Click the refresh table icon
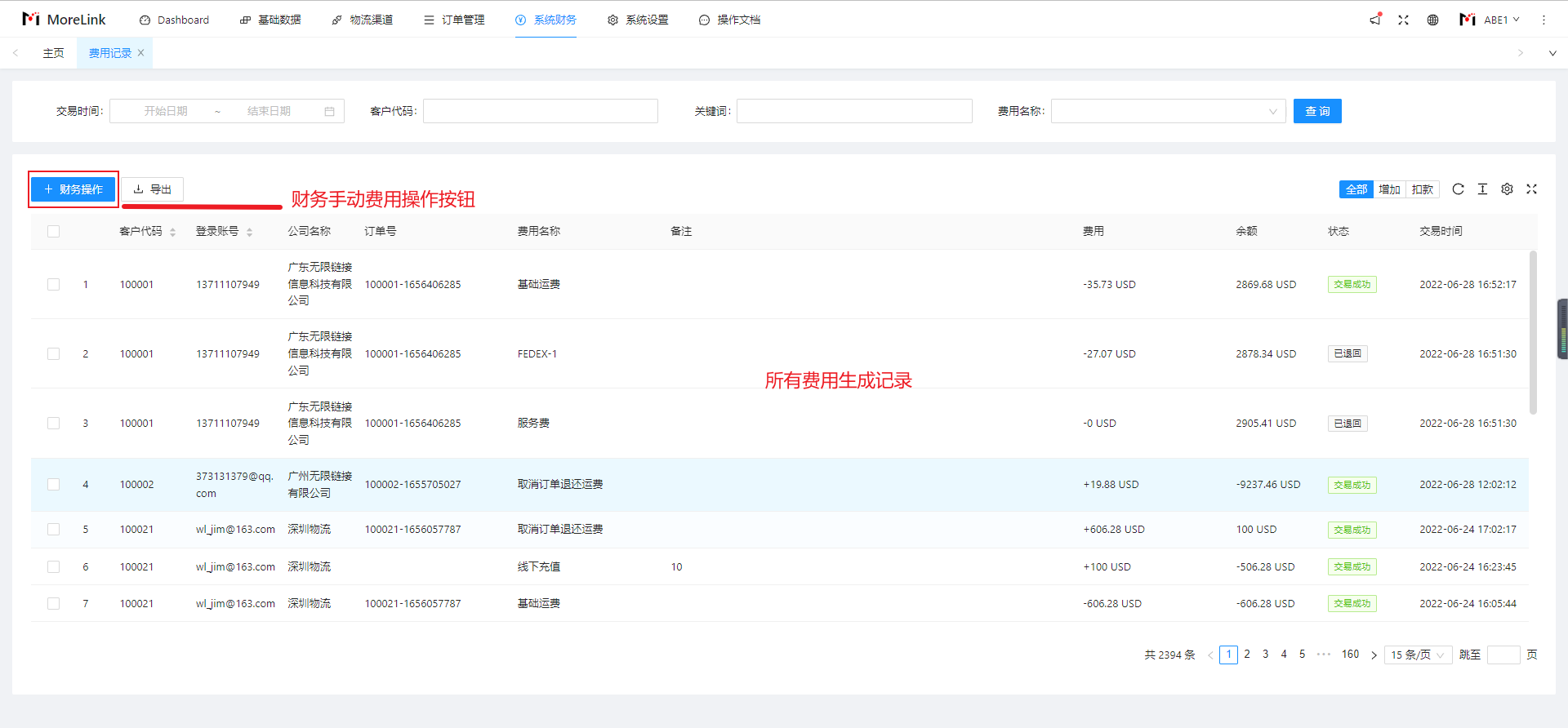 point(1458,189)
